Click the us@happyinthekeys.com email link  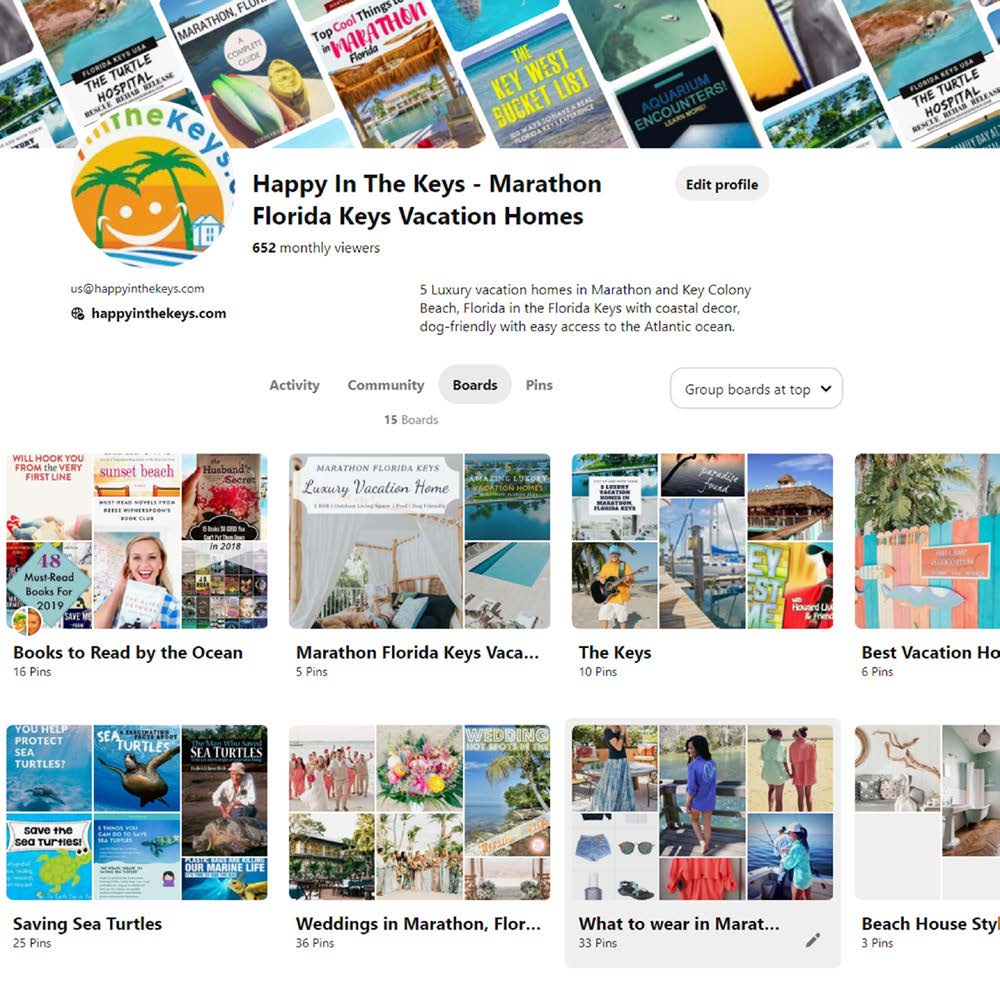tap(137, 288)
